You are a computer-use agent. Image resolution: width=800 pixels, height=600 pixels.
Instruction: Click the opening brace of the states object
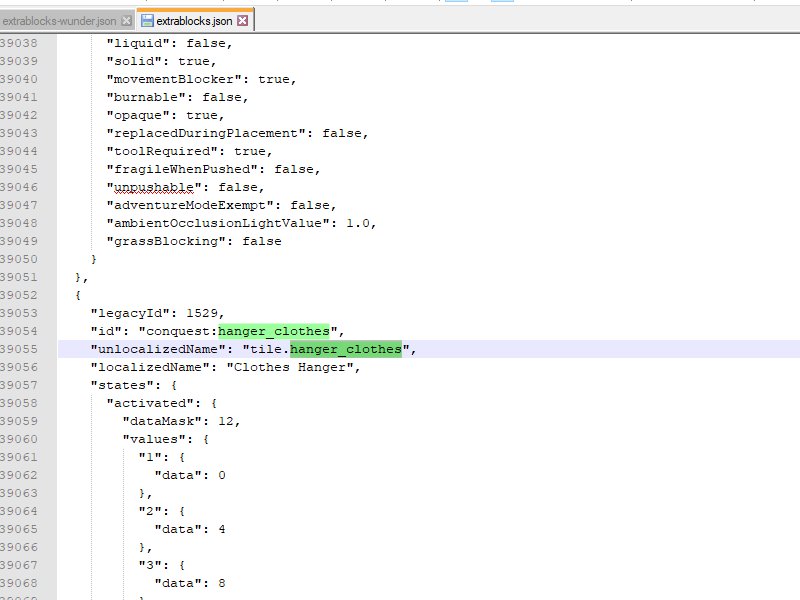click(174, 385)
